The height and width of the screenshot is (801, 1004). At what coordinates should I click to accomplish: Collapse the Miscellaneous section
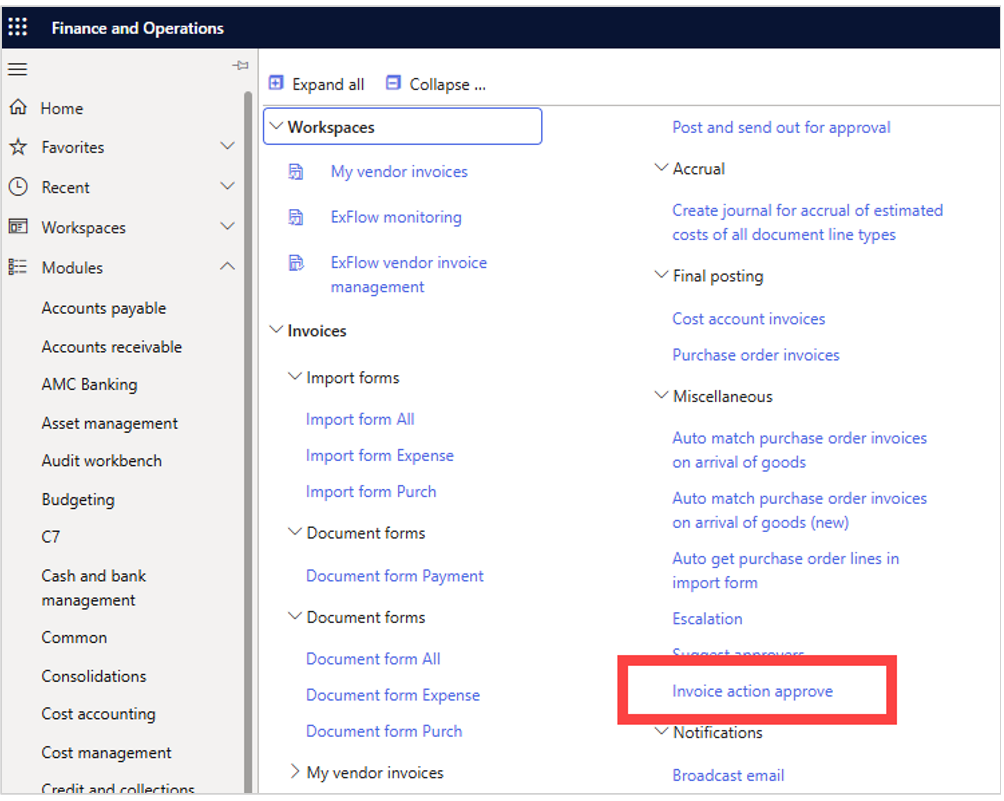click(x=661, y=396)
